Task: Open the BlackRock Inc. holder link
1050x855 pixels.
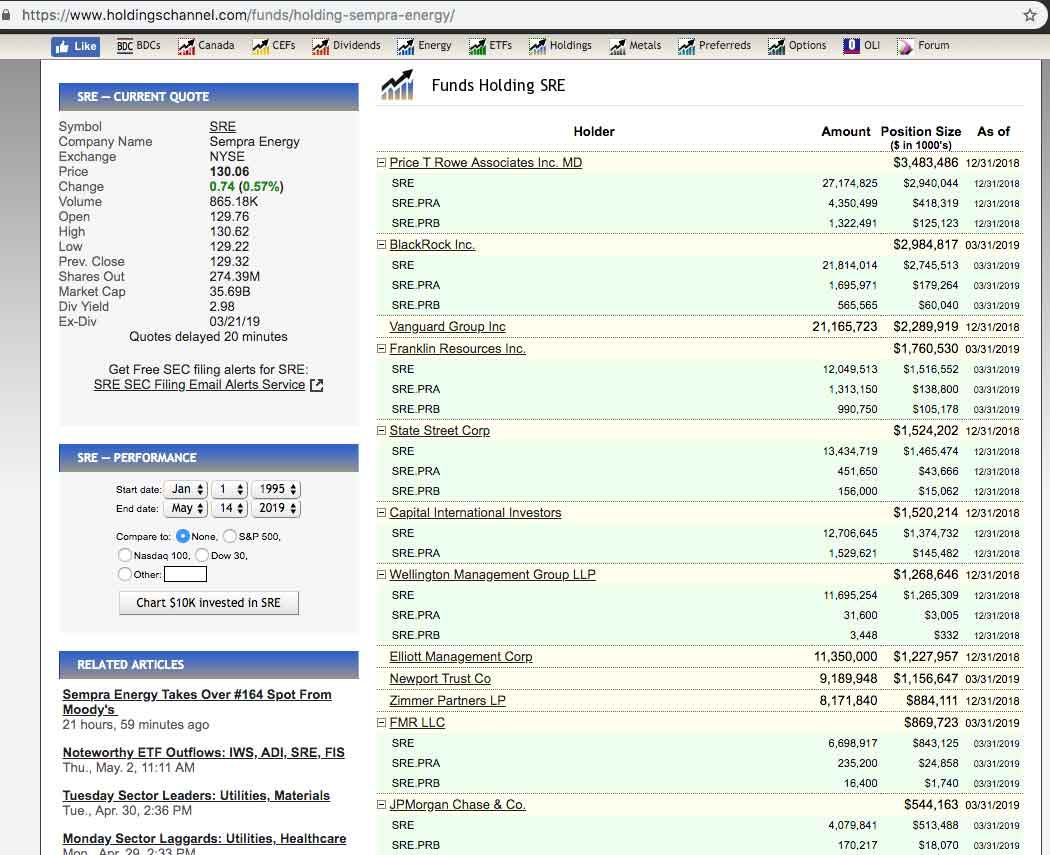Action: (432, 245)
